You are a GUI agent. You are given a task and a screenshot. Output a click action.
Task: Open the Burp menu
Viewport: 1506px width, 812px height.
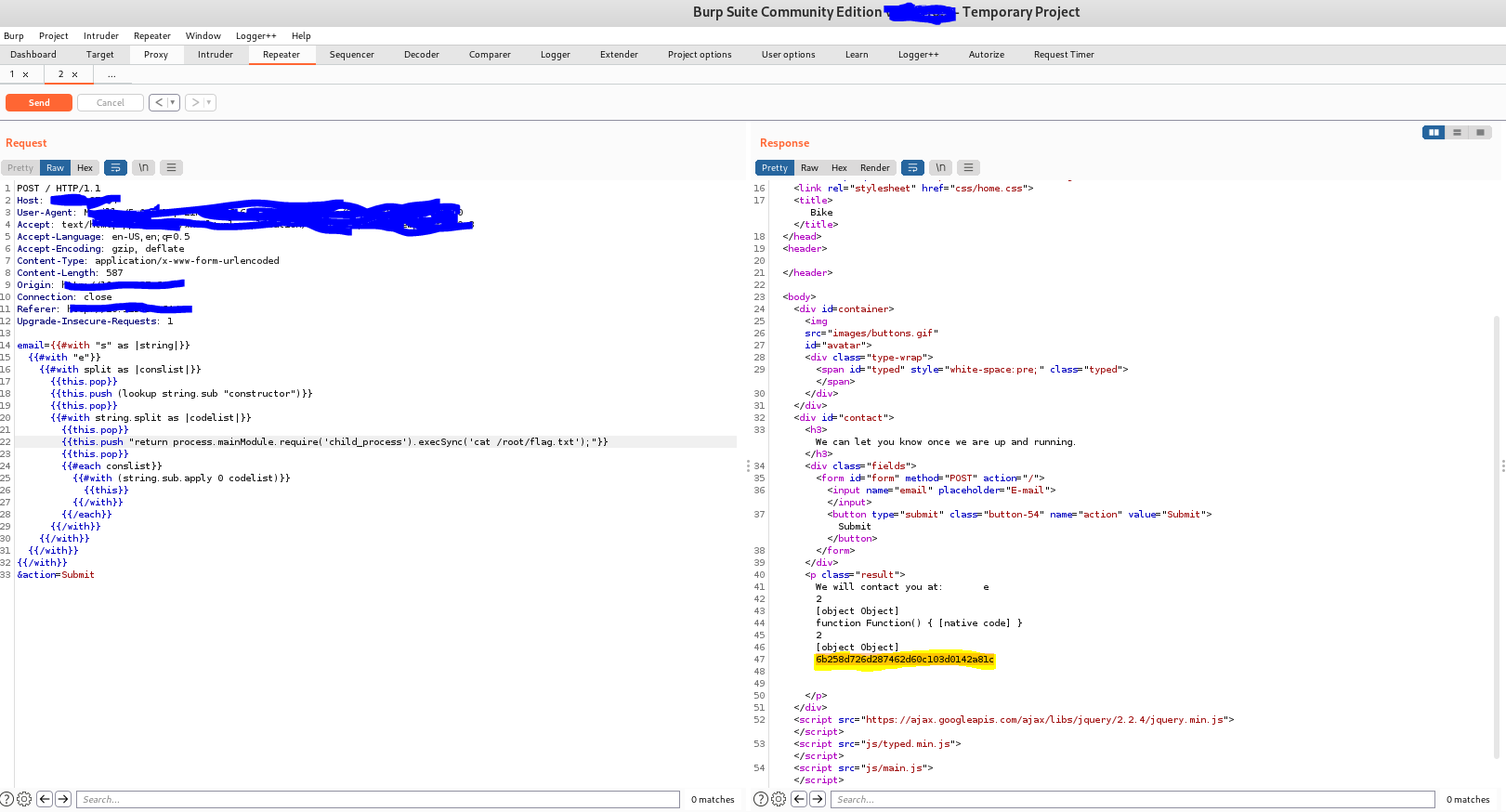point(14,36)
